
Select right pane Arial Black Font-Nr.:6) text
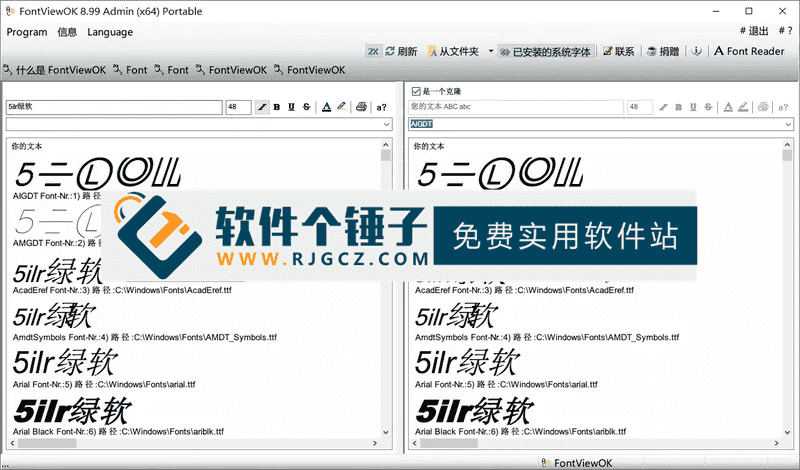pyautogui.click(x=520, y=431)
